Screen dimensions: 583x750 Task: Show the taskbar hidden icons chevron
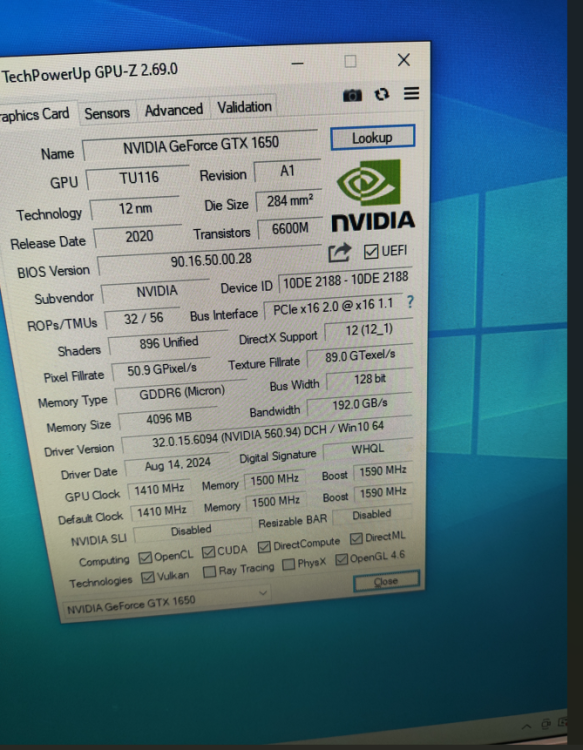(x=527, y=727)
